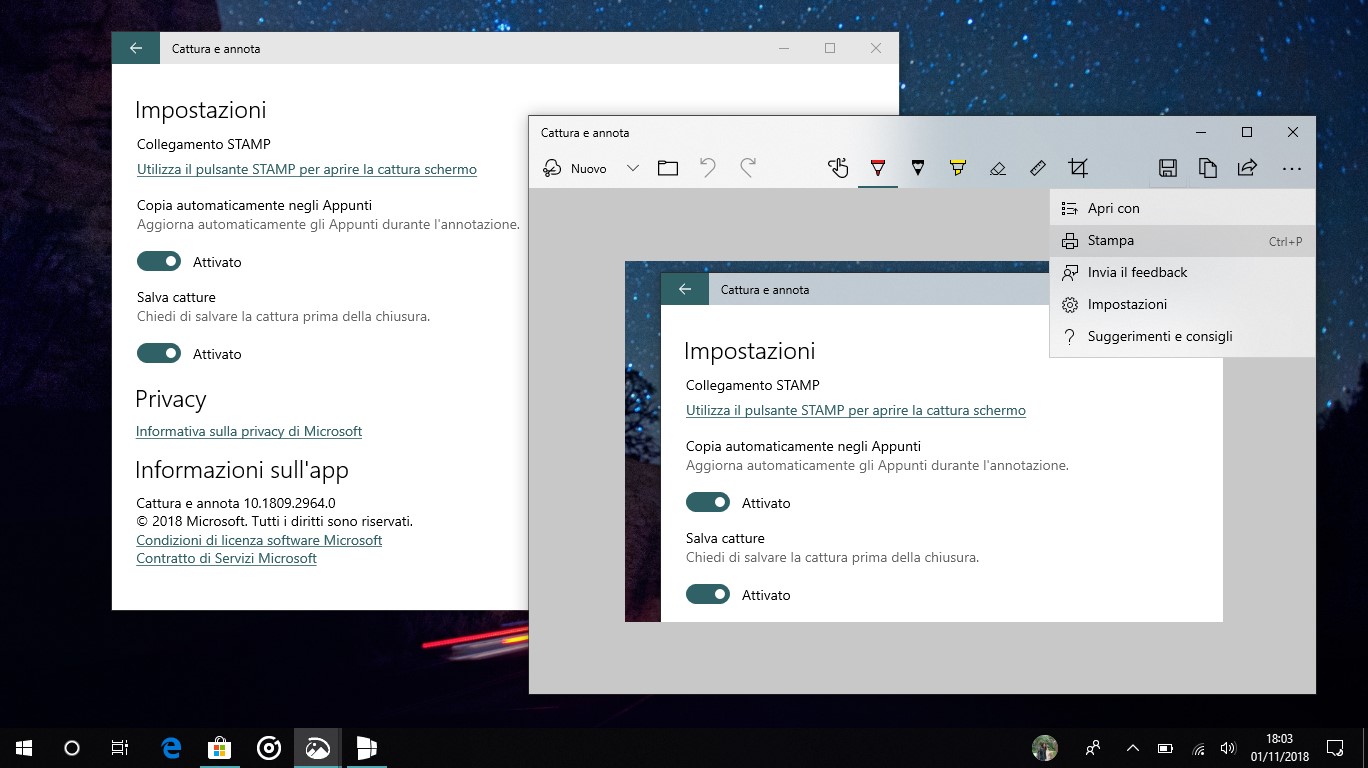Open the STAMP shortcut link in background settings window
Viewport: 1368px width, 768px height.
click(307, 169)
